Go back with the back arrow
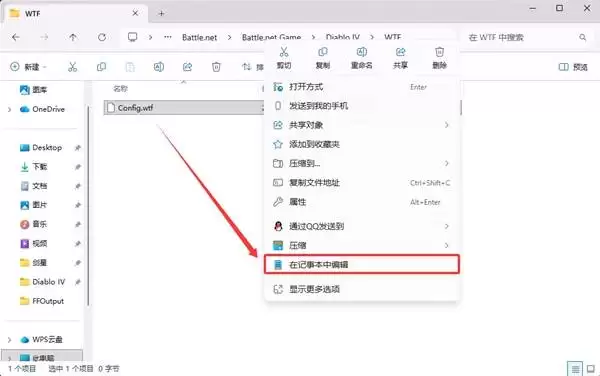Image resolution: width=600 pixels, height=376 pixels. (16, 37)
